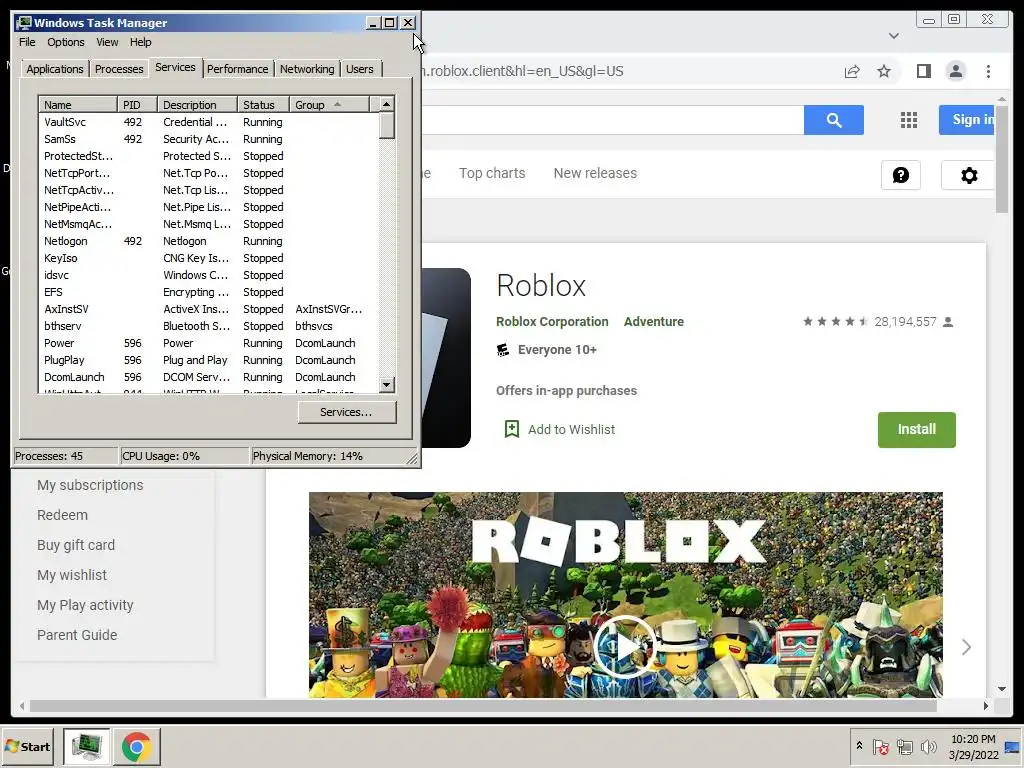
Task: Sort services by Description column header
Action: pos(197,104)
